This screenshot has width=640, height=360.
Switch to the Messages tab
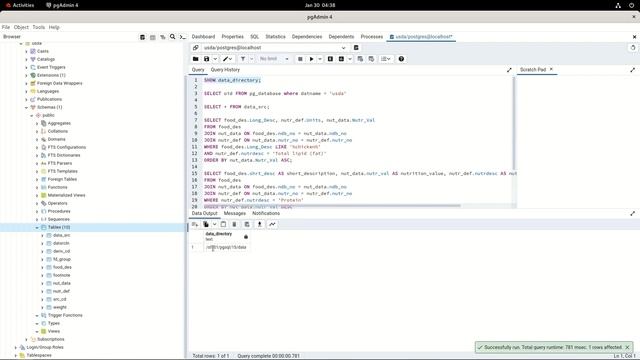235,213
